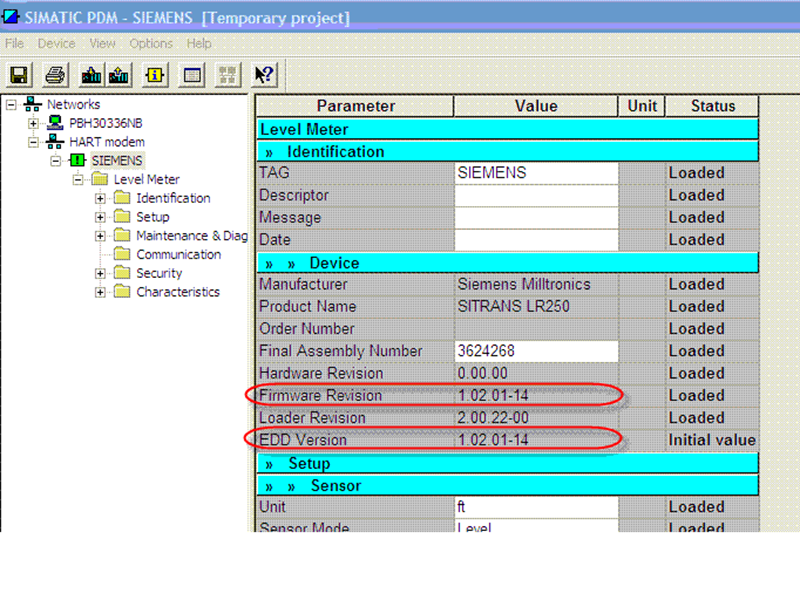
Task: Activate the context help pointer icon
Action: click(264, 76)
